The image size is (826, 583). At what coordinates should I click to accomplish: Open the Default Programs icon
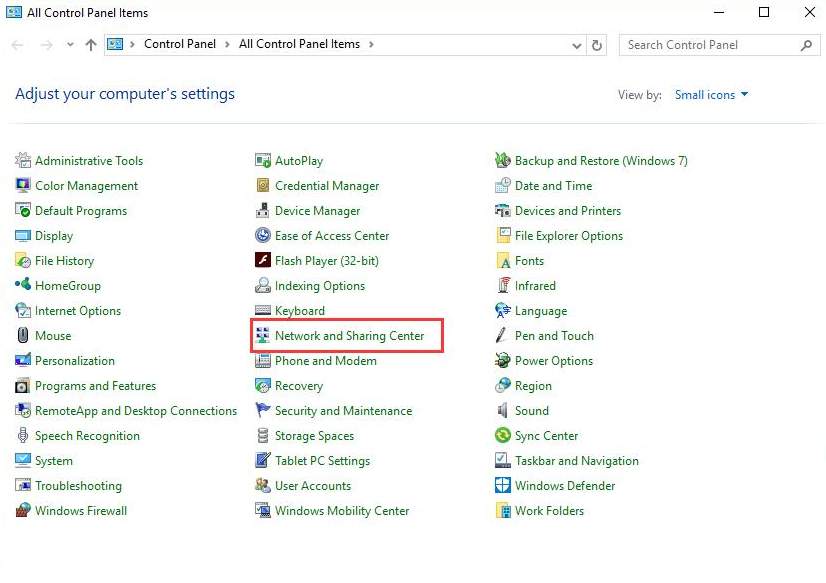[x=23, y=210]
